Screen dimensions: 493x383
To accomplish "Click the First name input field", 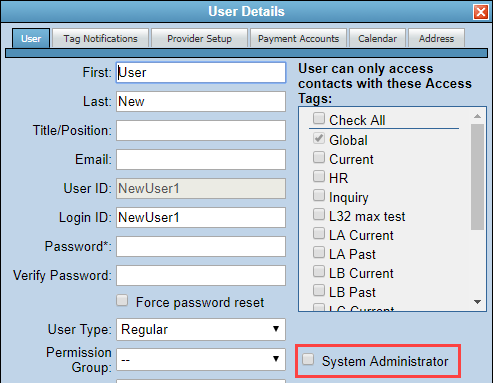I will point(201,72).
